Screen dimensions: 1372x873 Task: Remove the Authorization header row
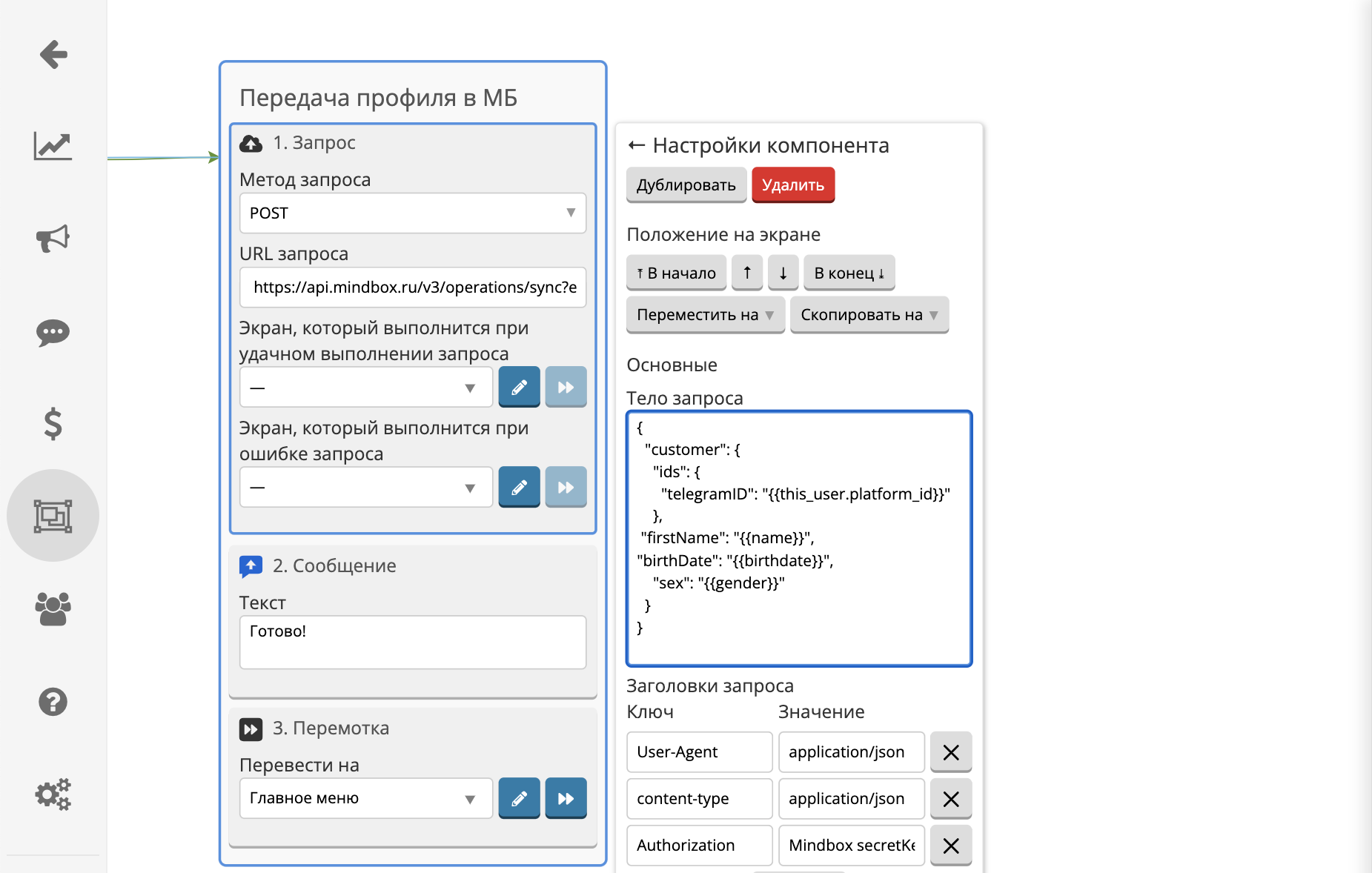pyautogui.click(x=951, y=846)
